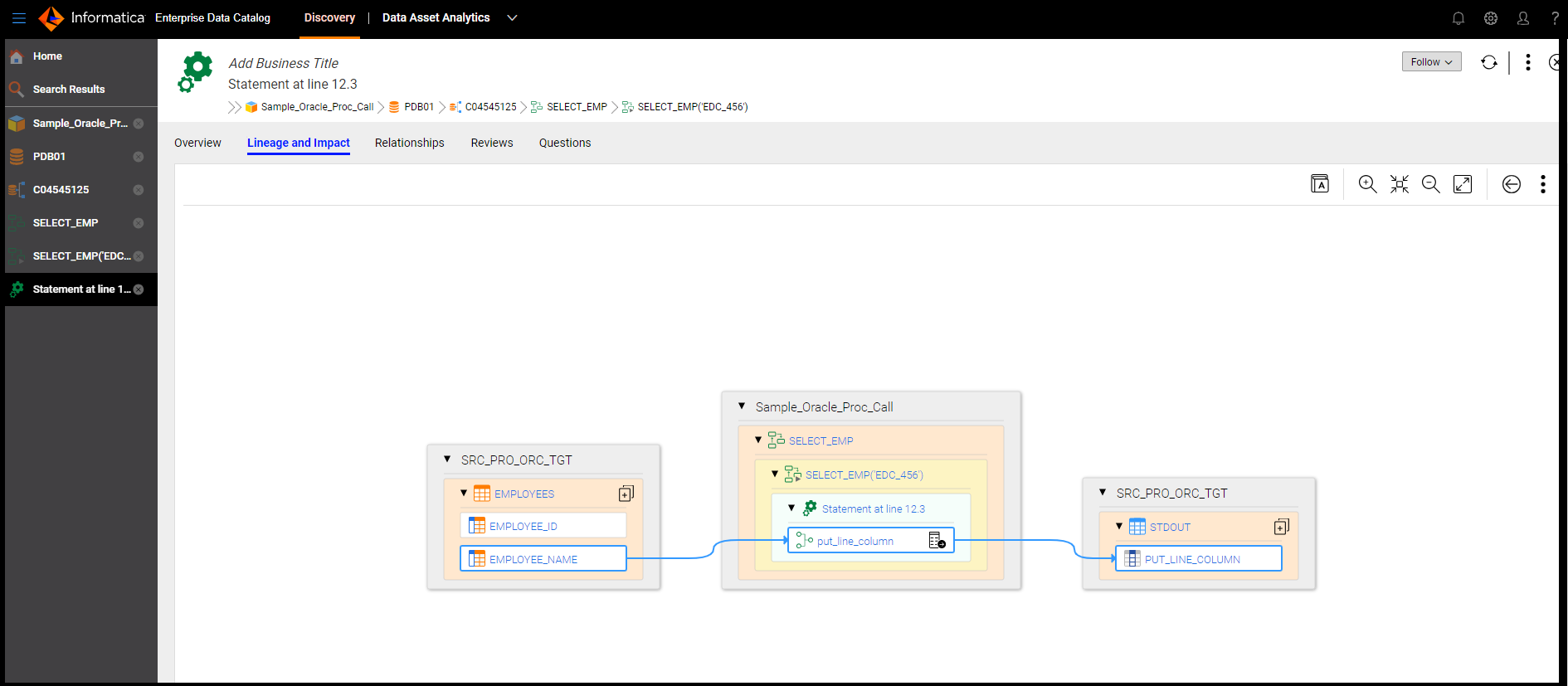Screen dimensions: 1568x686
Task: Click the green gear asset icon
Action: click(195, 72)
